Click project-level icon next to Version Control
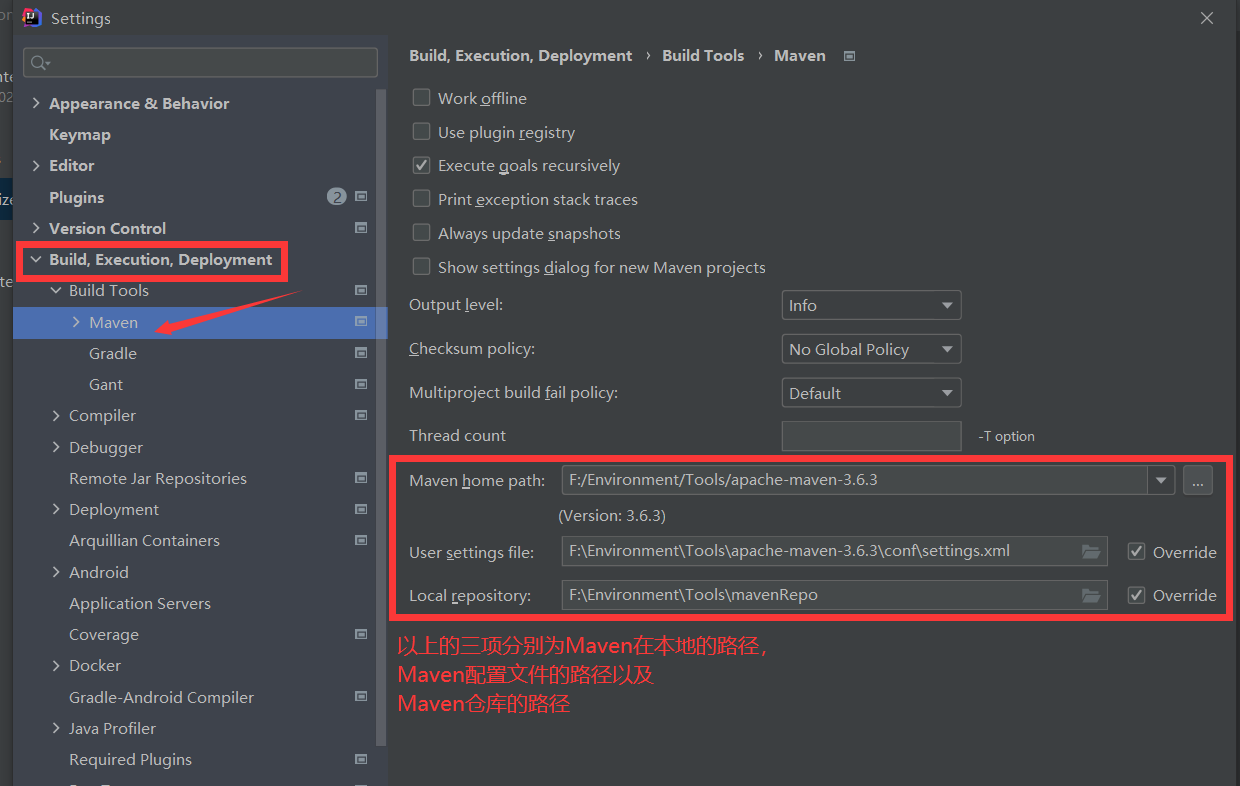 (x=361, y=228)
